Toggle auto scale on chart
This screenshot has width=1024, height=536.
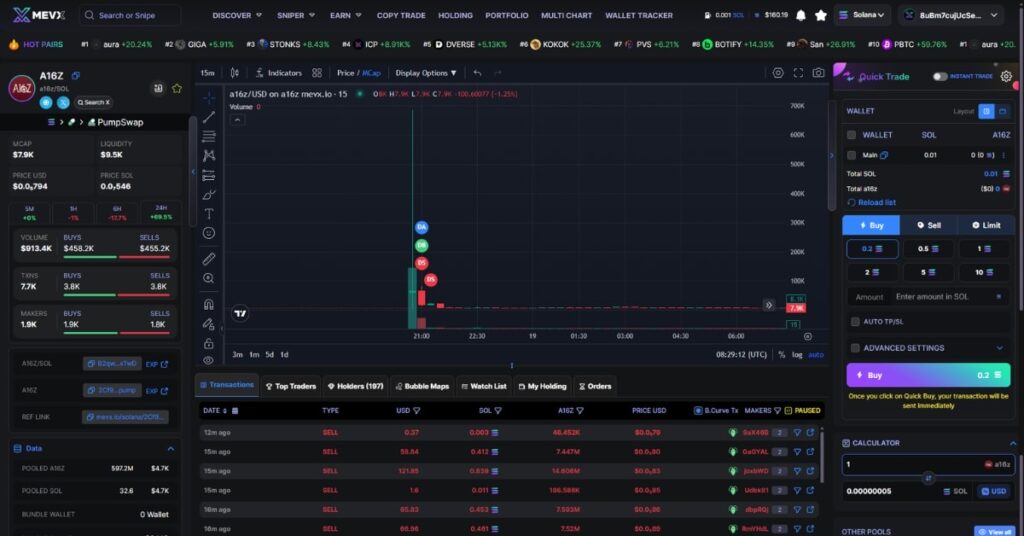click(x=816, y=355)
